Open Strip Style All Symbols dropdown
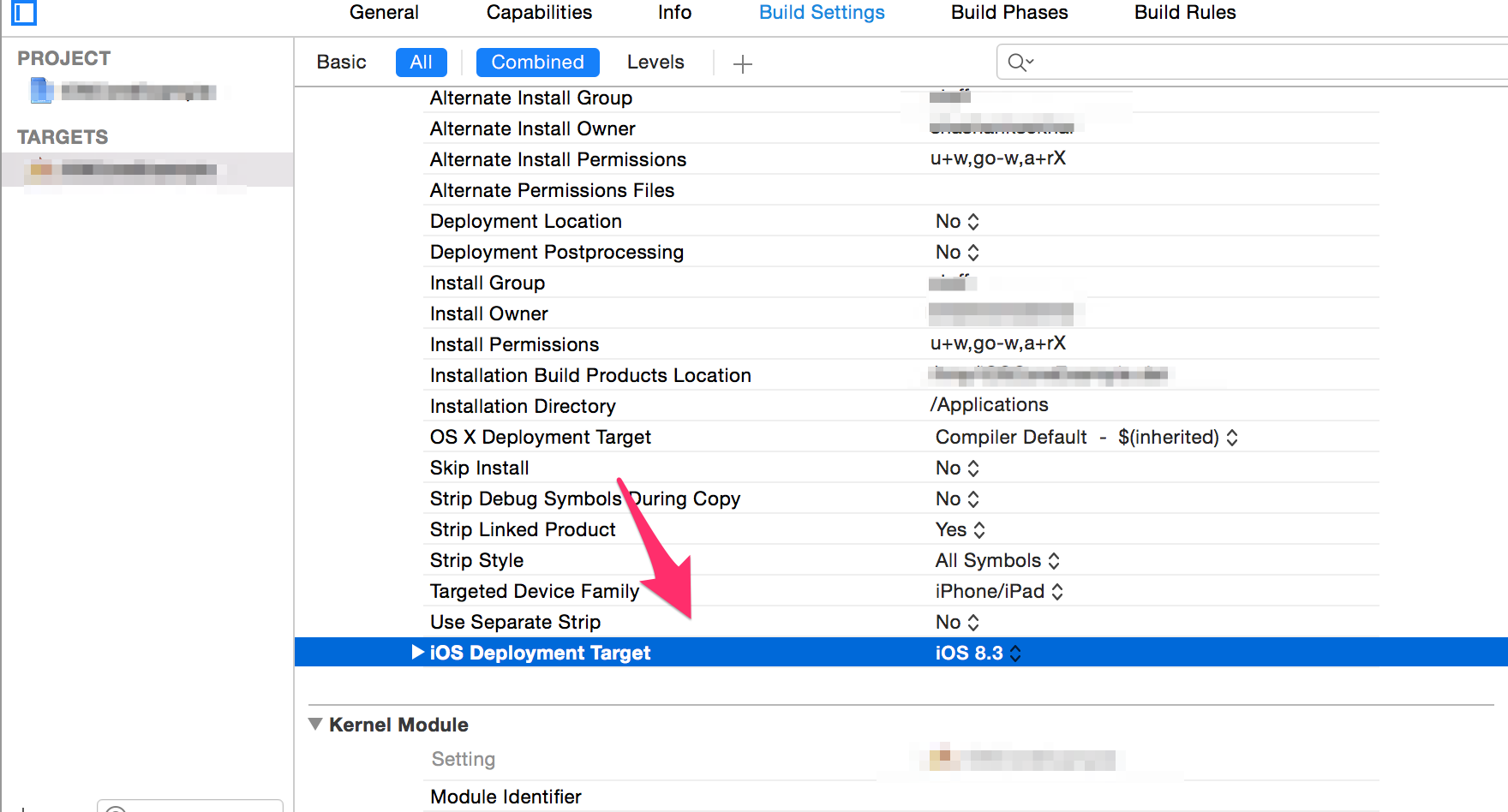Screen dimensions: 1508x812 pos(997,561)
